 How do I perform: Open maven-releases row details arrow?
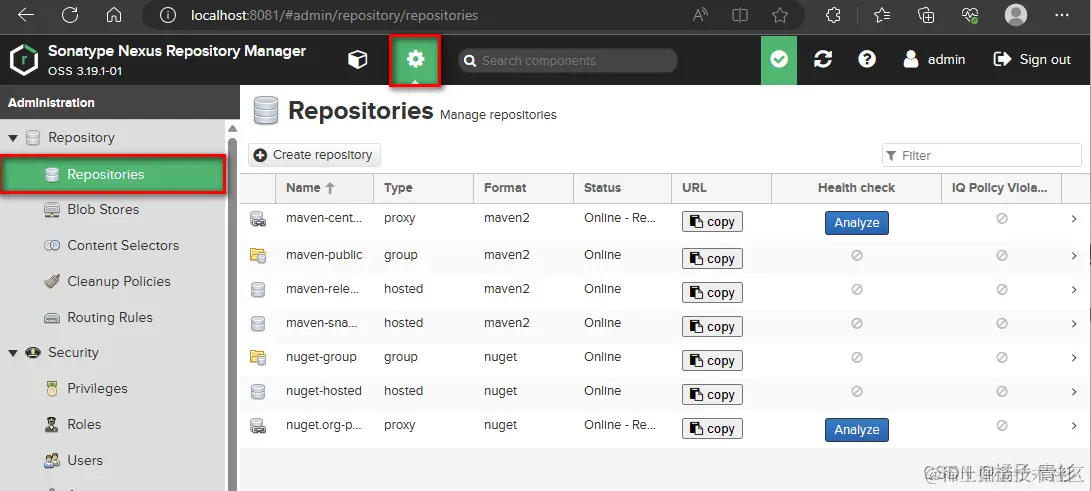click(1074, 290)
